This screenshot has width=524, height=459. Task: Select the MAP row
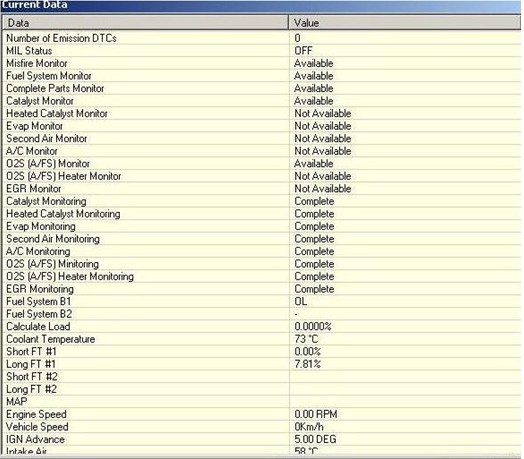261,402
